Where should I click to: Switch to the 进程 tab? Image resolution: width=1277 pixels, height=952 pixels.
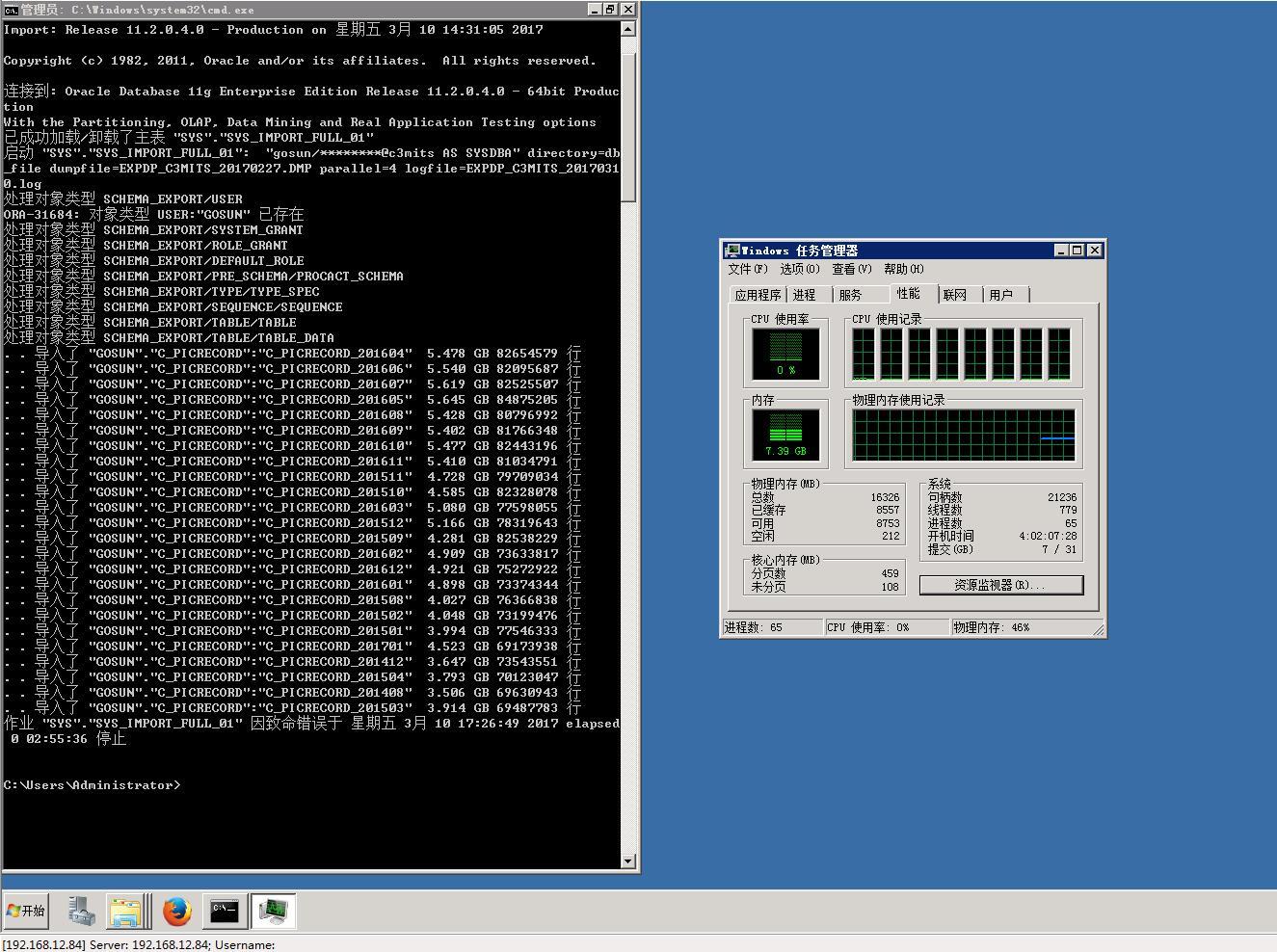click(x=805, y=295)
